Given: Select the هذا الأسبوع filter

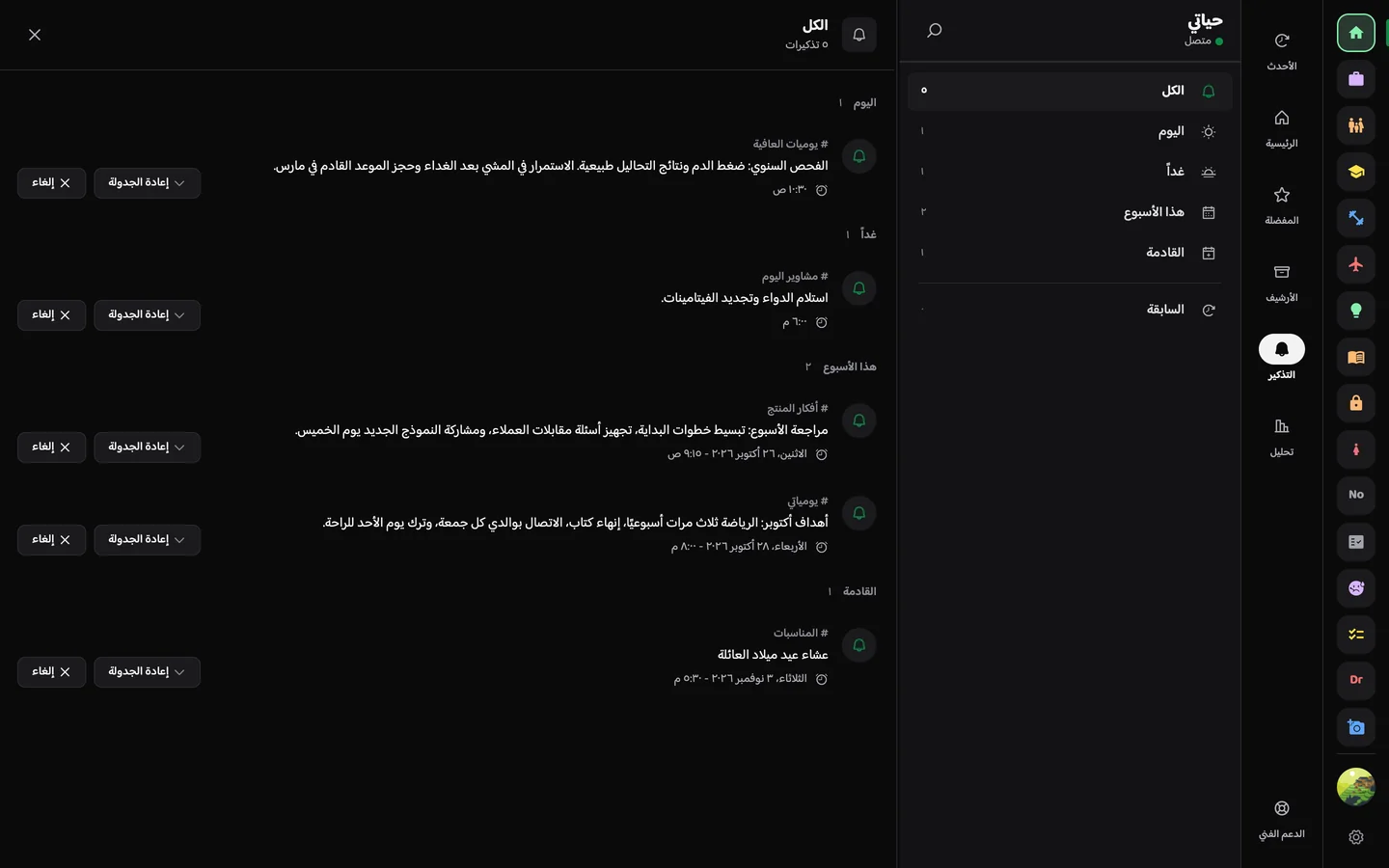Looking at the screenshot, I should (x=1070, y=213).
